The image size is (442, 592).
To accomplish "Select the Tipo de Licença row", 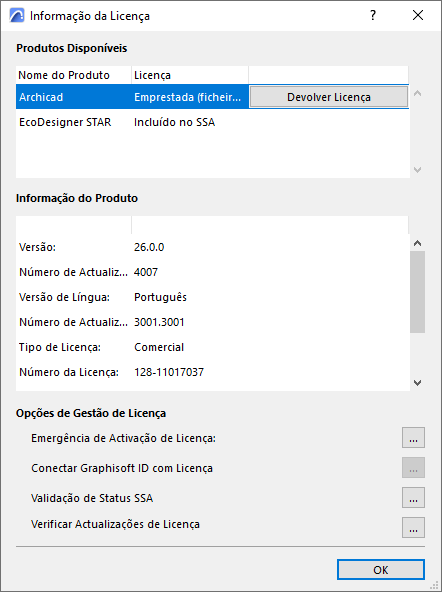I will pyautogui.click(x=212, y=347).
